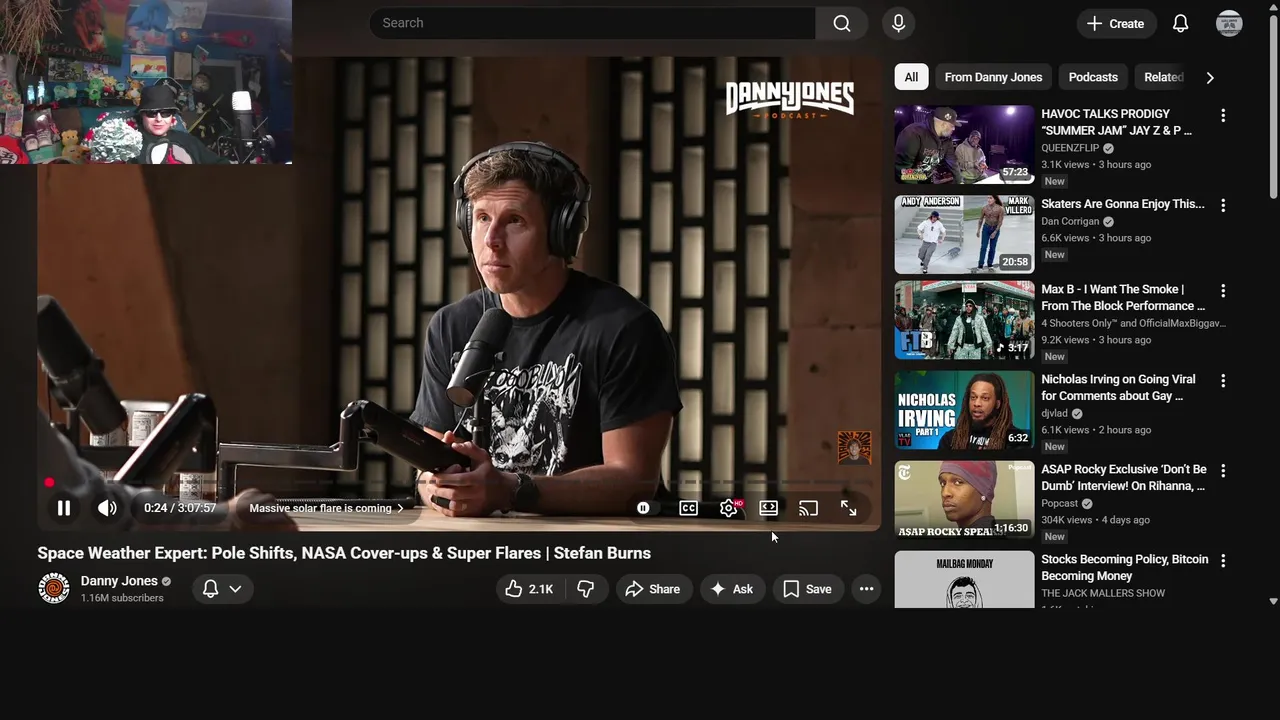Open ASAP Rocky Exclusive interview title
The height and width of the screenshot is (720, 1280).
pos(1124,477)
